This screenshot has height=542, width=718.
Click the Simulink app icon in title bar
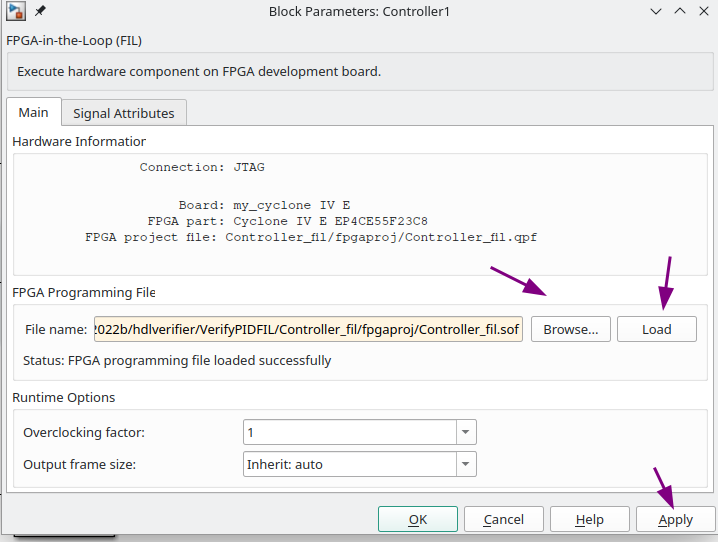click(x=16, y=11)
